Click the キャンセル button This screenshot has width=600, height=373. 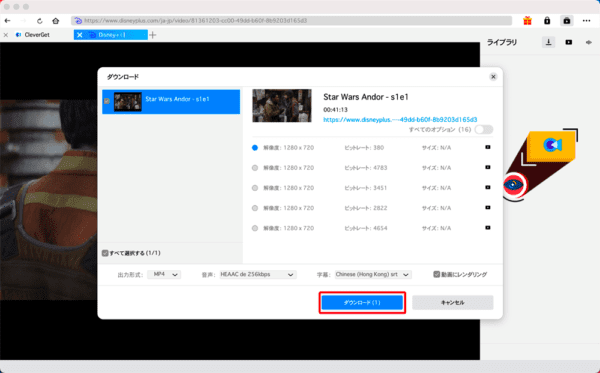(x=453, y=303)
